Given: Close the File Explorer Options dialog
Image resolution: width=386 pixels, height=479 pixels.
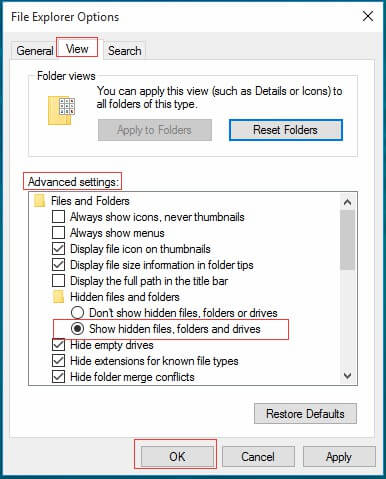Looking at the screenshot, I should 368,16.
